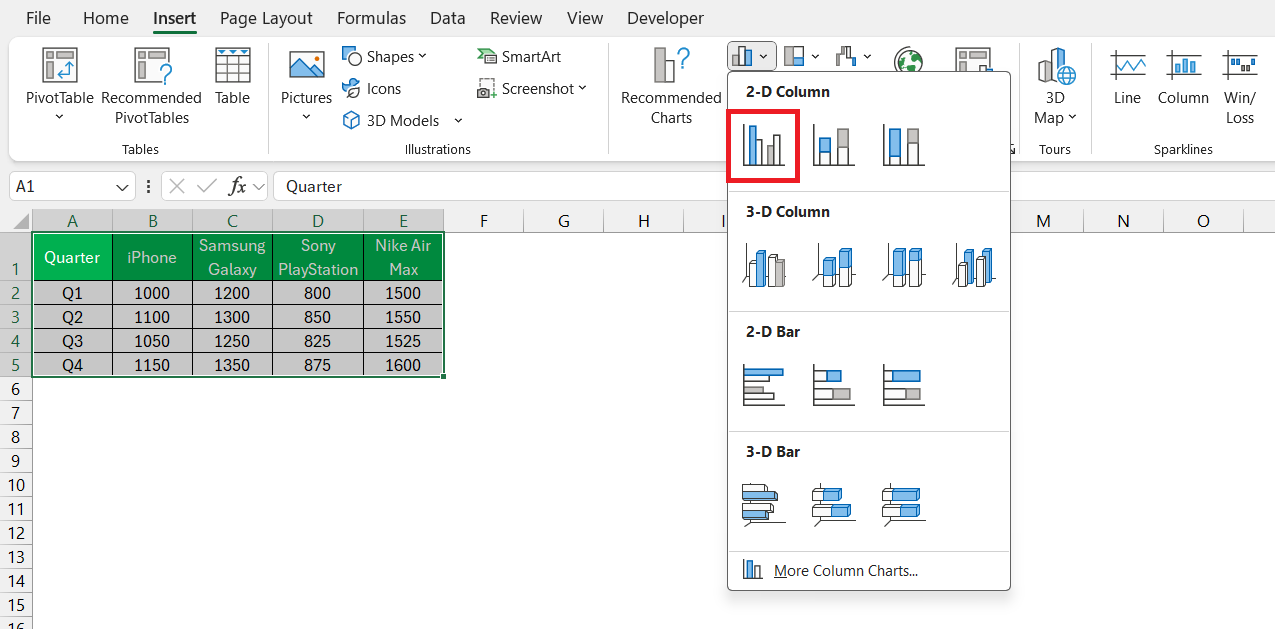
Task: Open the PivotTable dropdown arrow
Action: pyautogui.click(x=59, y=118)
